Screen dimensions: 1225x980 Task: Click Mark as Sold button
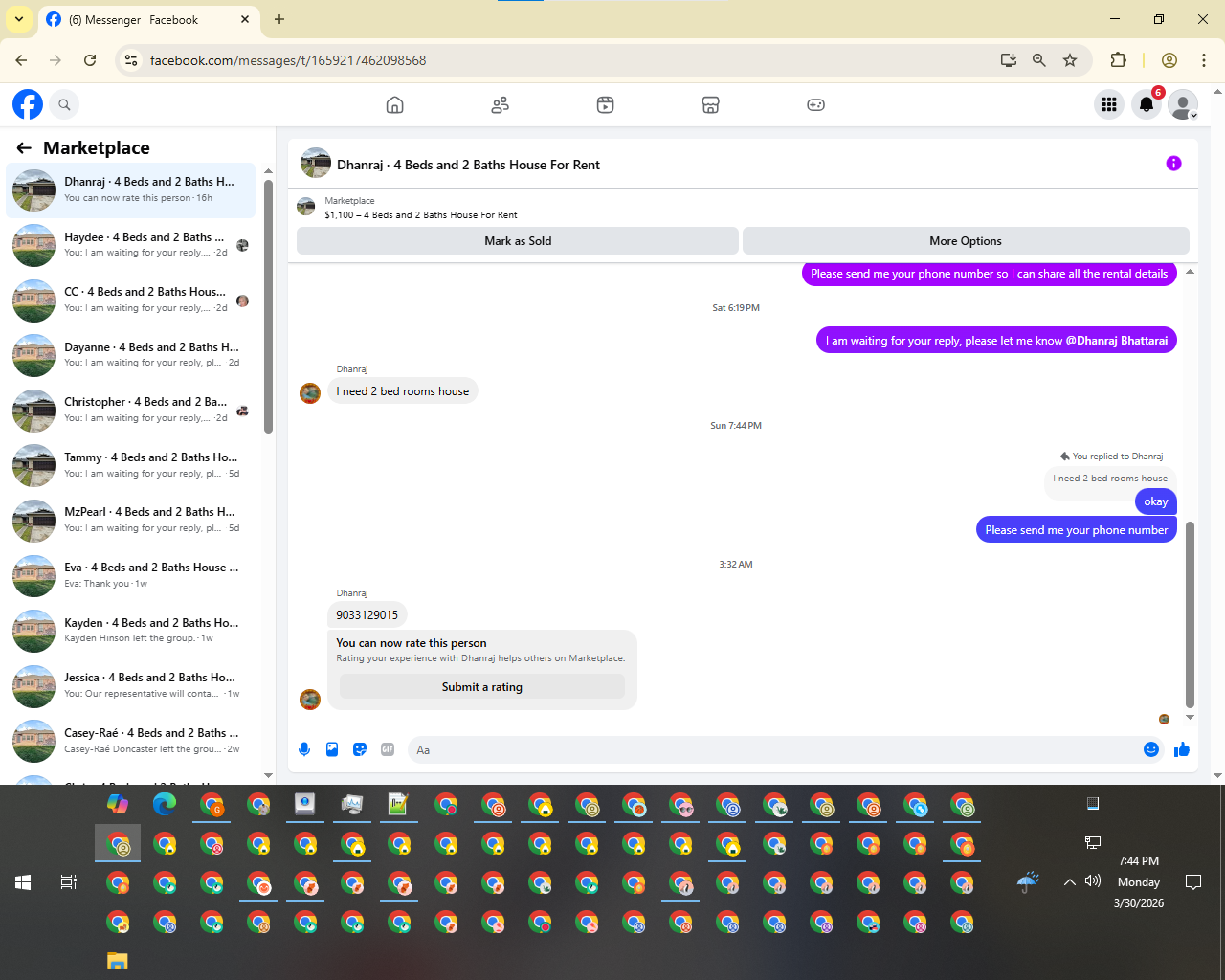[x=518, y=241]
